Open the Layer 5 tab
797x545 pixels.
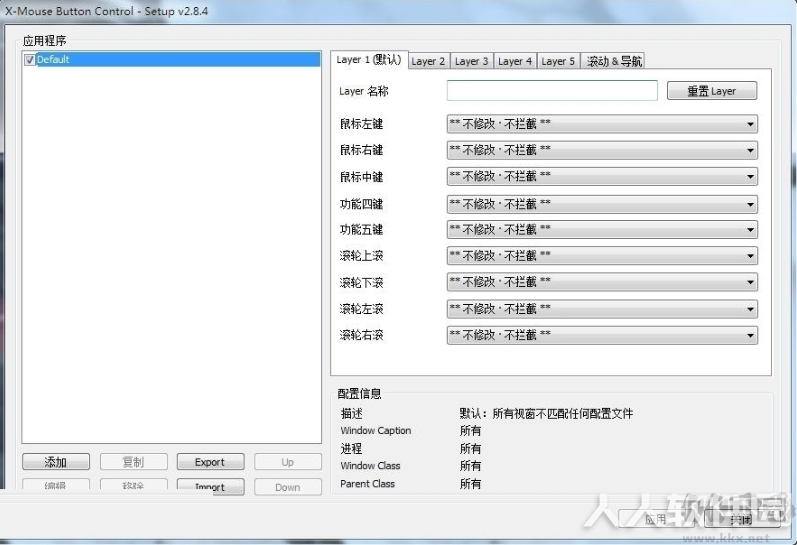tap(558, 62)
